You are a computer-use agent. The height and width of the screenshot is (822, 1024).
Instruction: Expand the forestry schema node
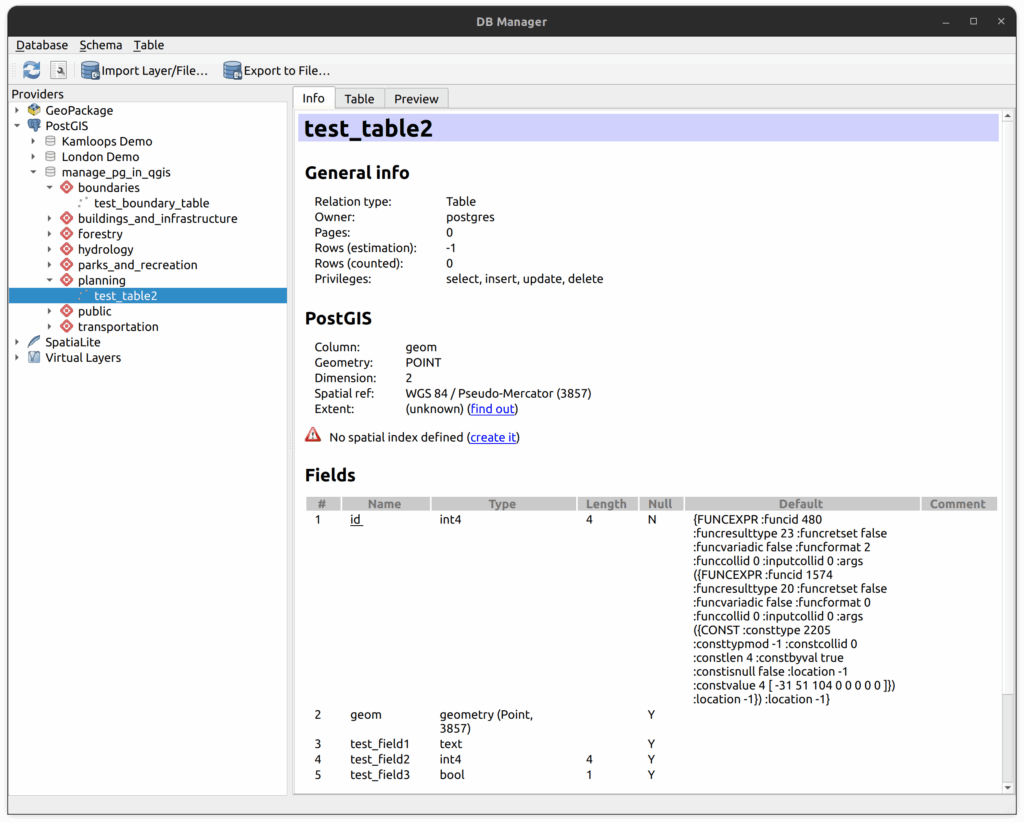50,234
